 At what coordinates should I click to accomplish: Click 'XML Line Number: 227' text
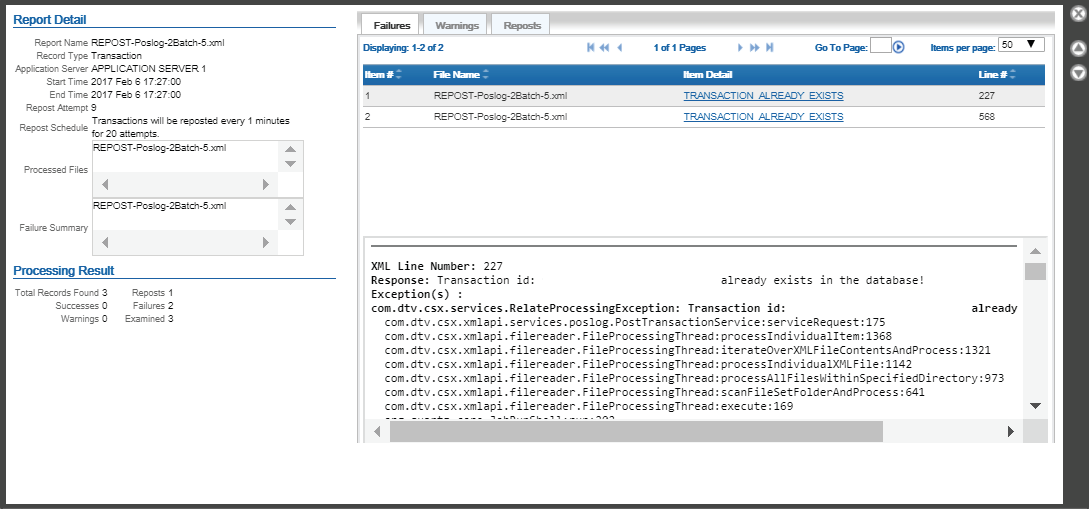[437, 266]
